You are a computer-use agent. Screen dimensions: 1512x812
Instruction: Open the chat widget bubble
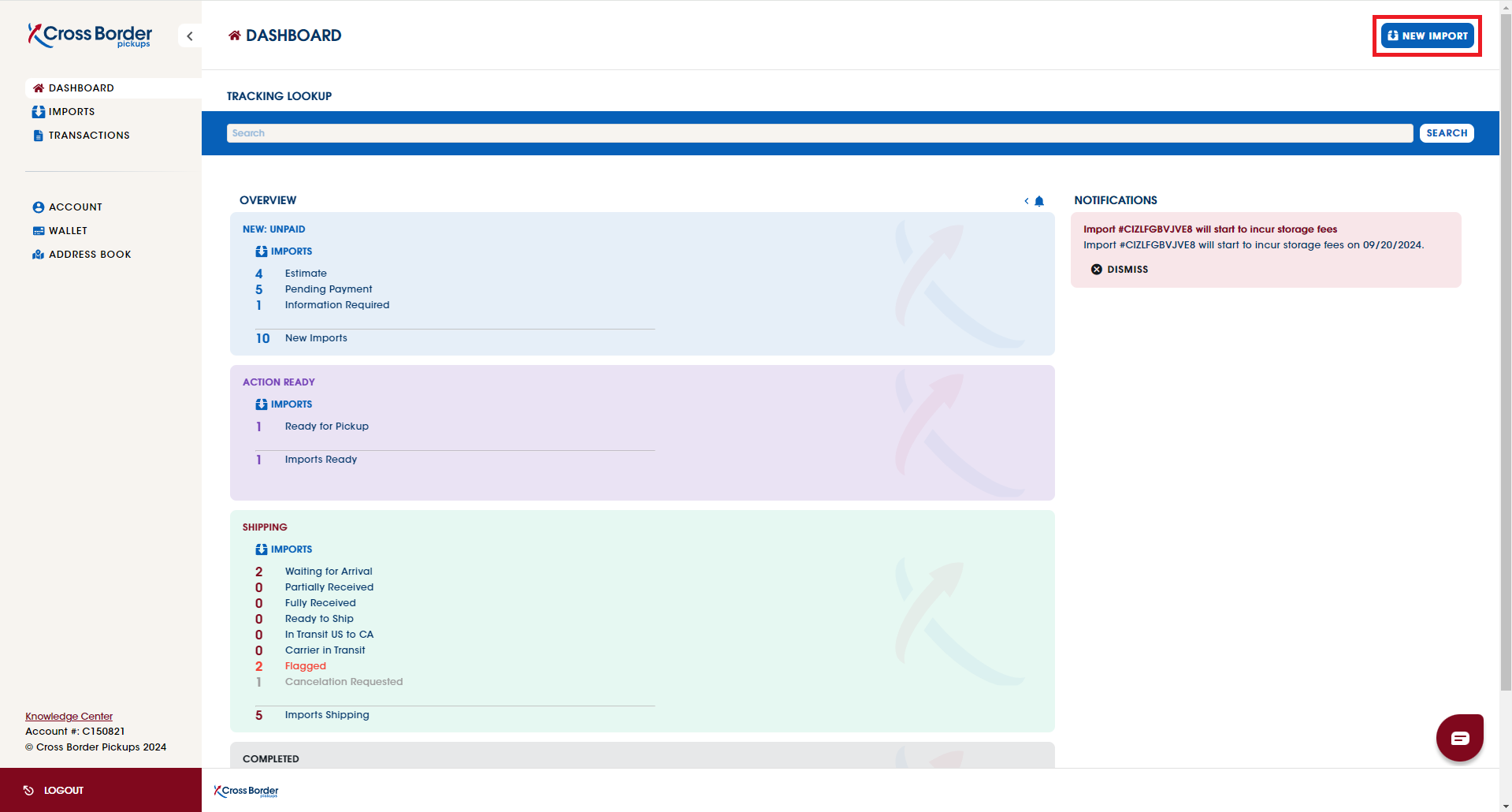coord(1459,738)
